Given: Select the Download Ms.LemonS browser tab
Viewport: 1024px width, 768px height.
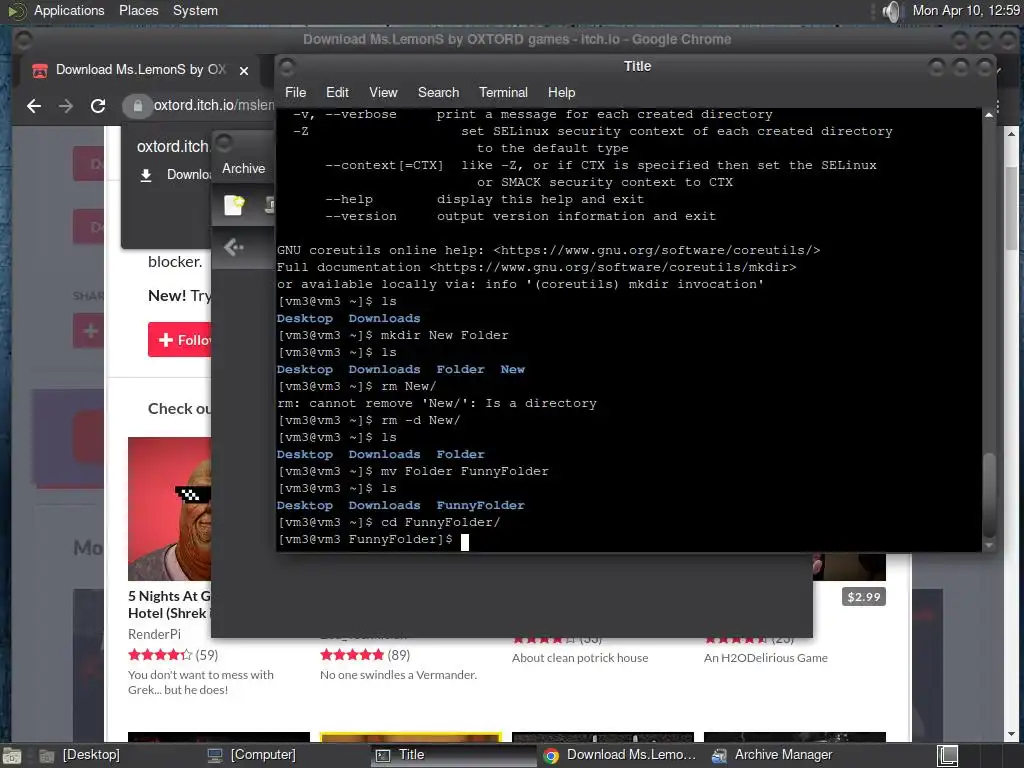Looking at the screenshot, I should [140, 70].
